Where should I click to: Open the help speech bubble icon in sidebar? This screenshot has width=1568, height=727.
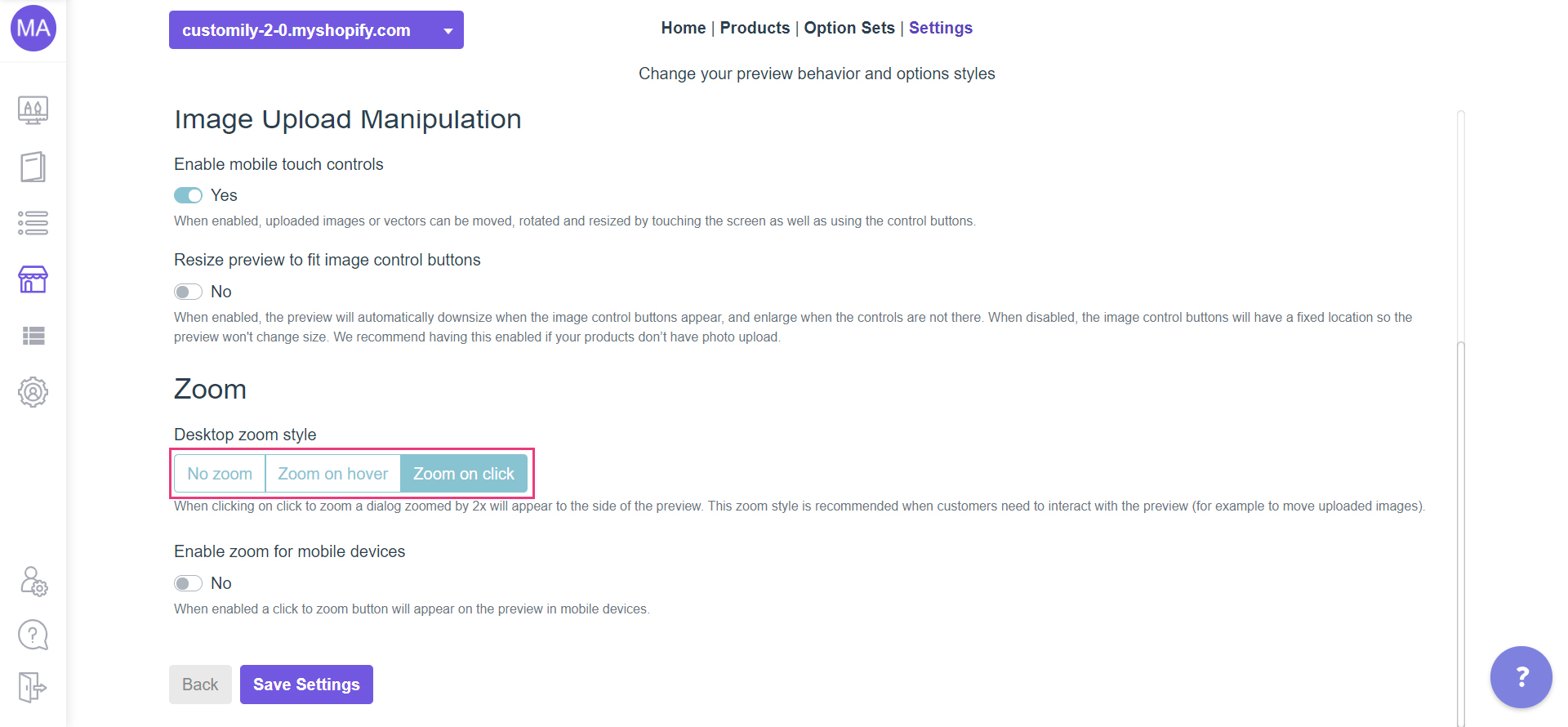33,635
